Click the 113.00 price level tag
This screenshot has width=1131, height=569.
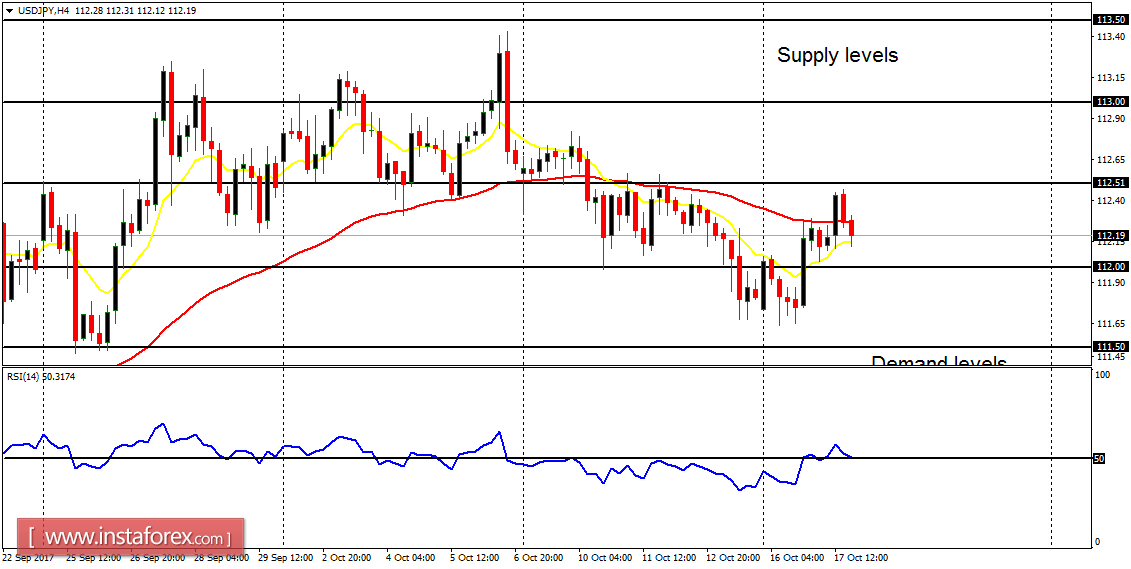(1110, 102)
